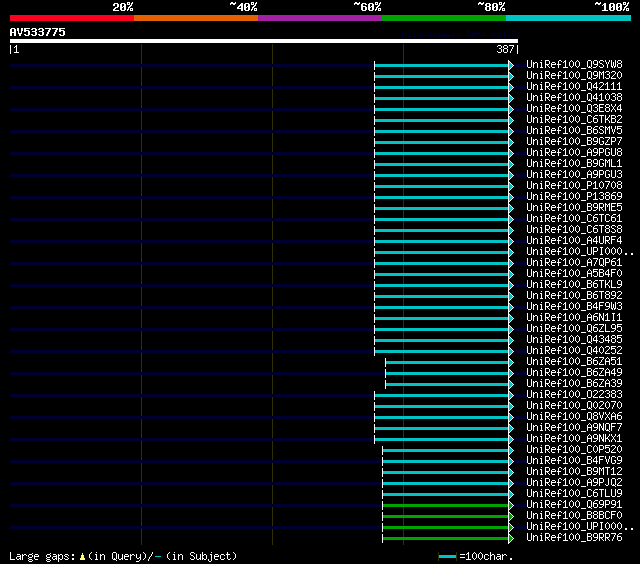Click the cyan alignment bar for UniRef100_C0P520

tap(446, 451)
